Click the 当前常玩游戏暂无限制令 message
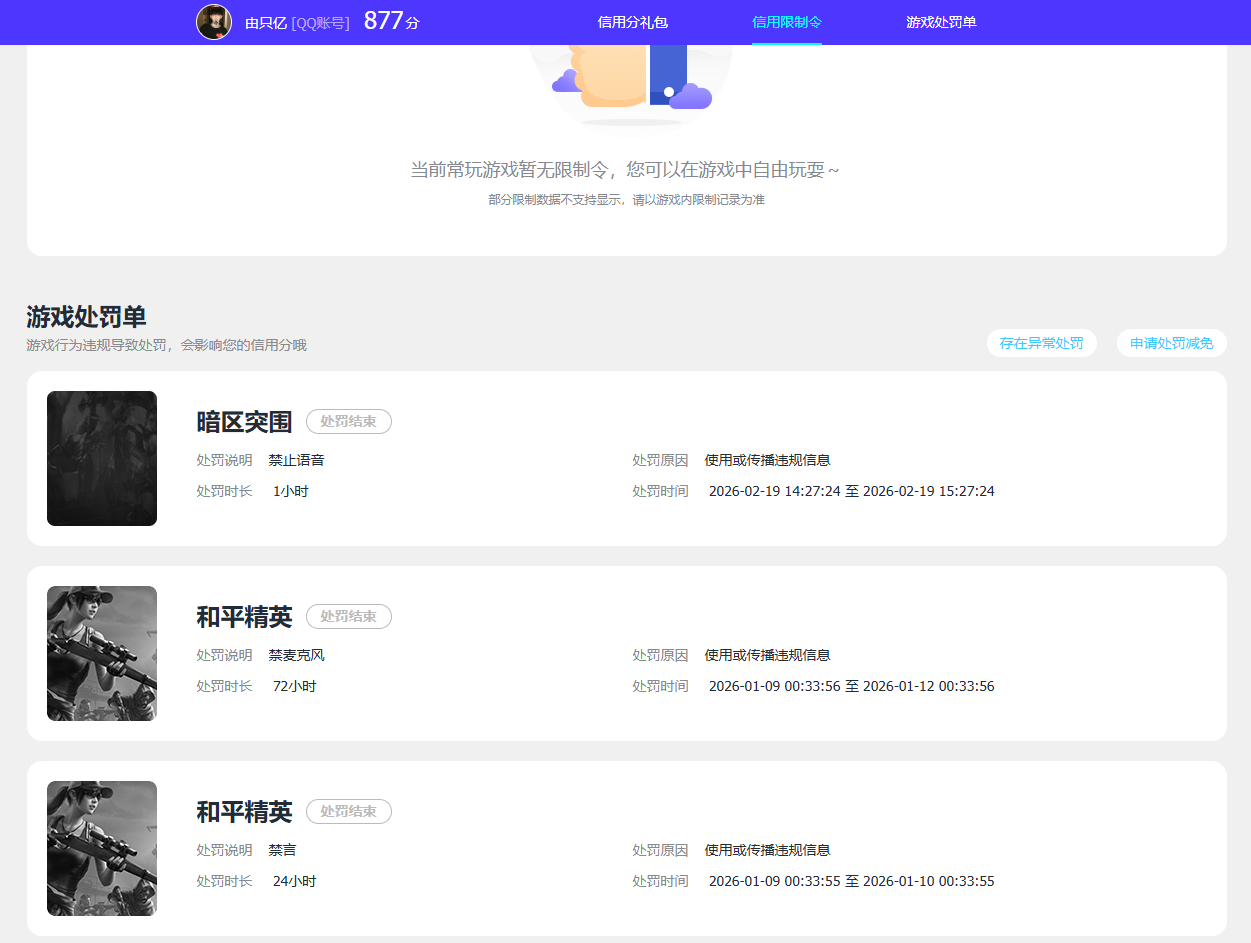This screenshot has height=943, width=1251. (x=625, y=169)
